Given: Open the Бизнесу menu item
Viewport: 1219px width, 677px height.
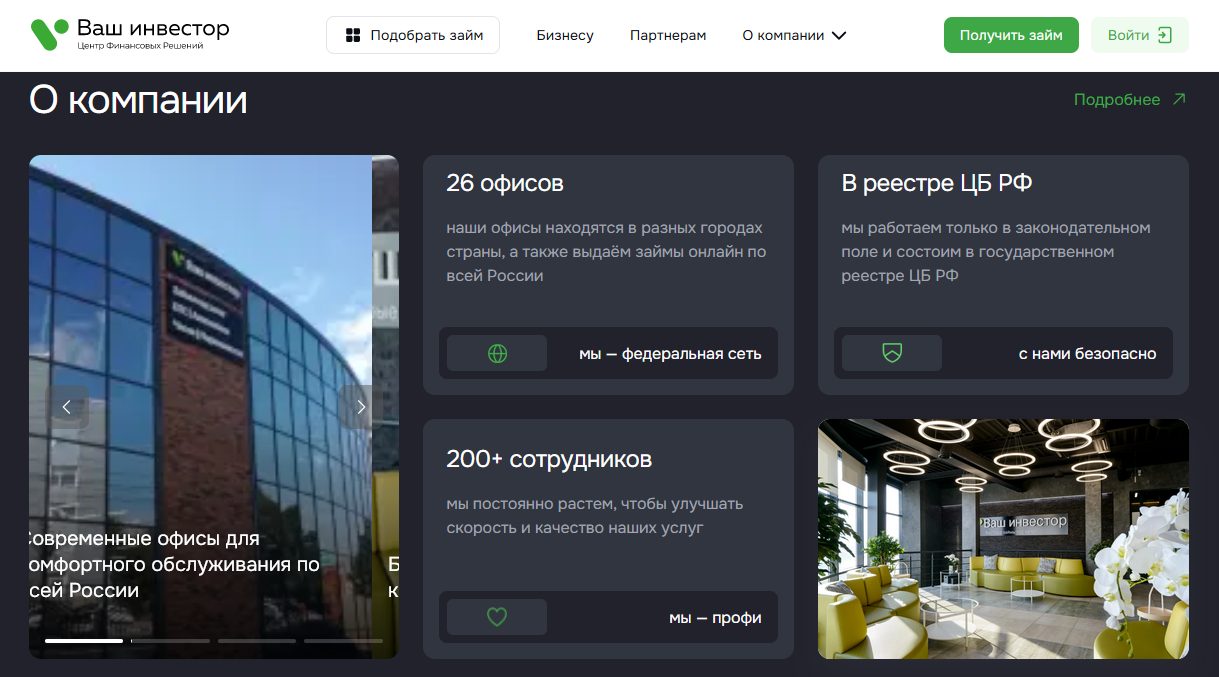Looking at the screenshot, I should pos(565,35).
